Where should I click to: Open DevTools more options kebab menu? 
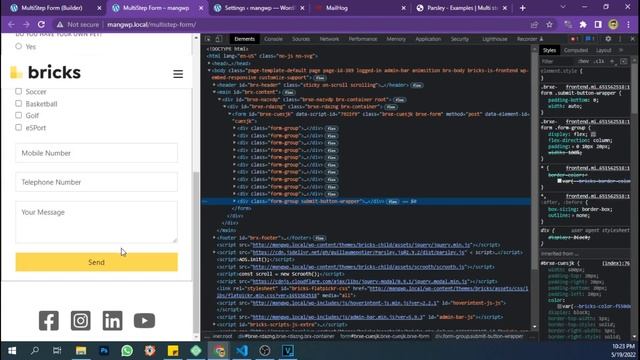coord(620,39)
